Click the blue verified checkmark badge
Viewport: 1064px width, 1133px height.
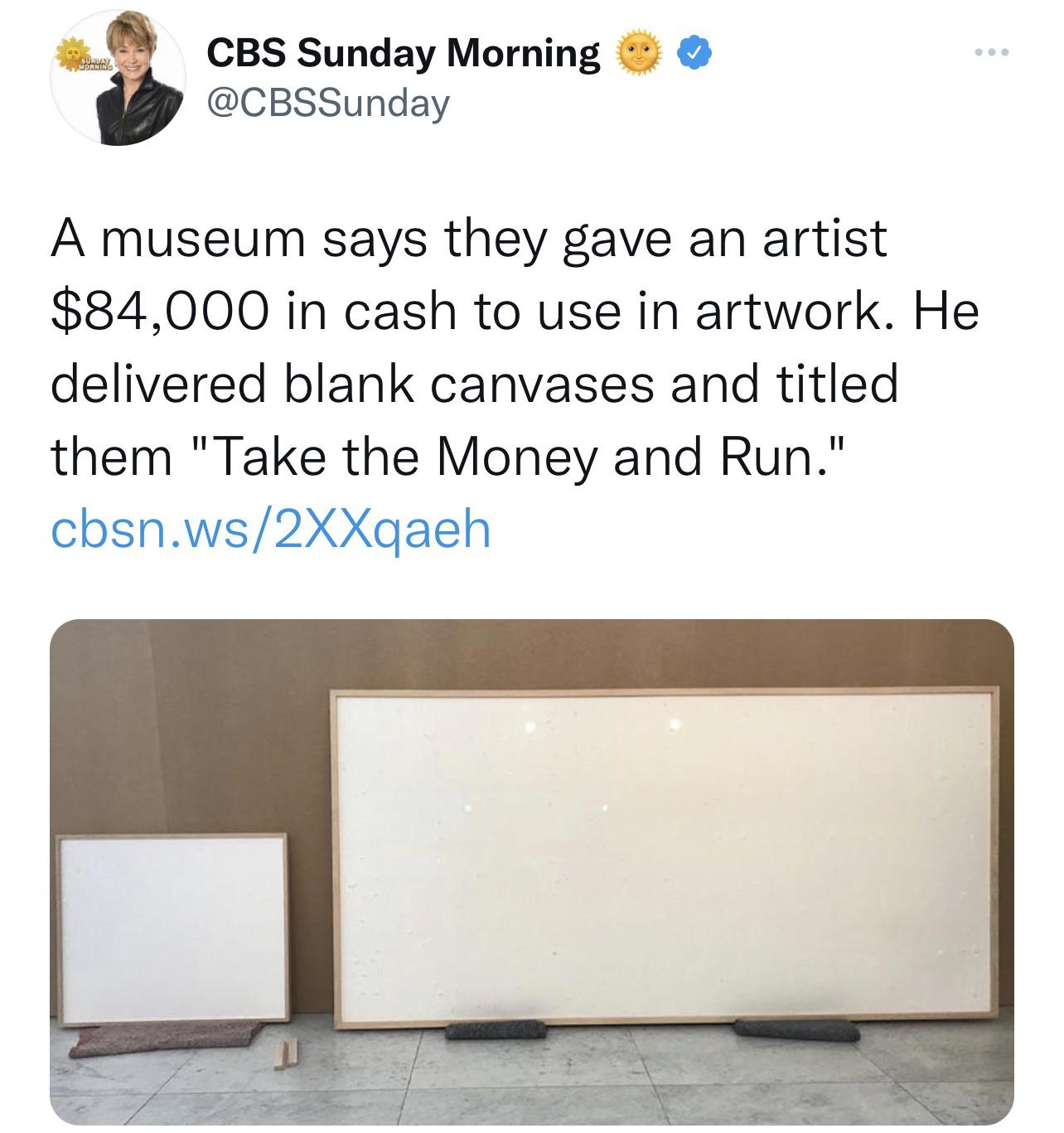point(694,54)
